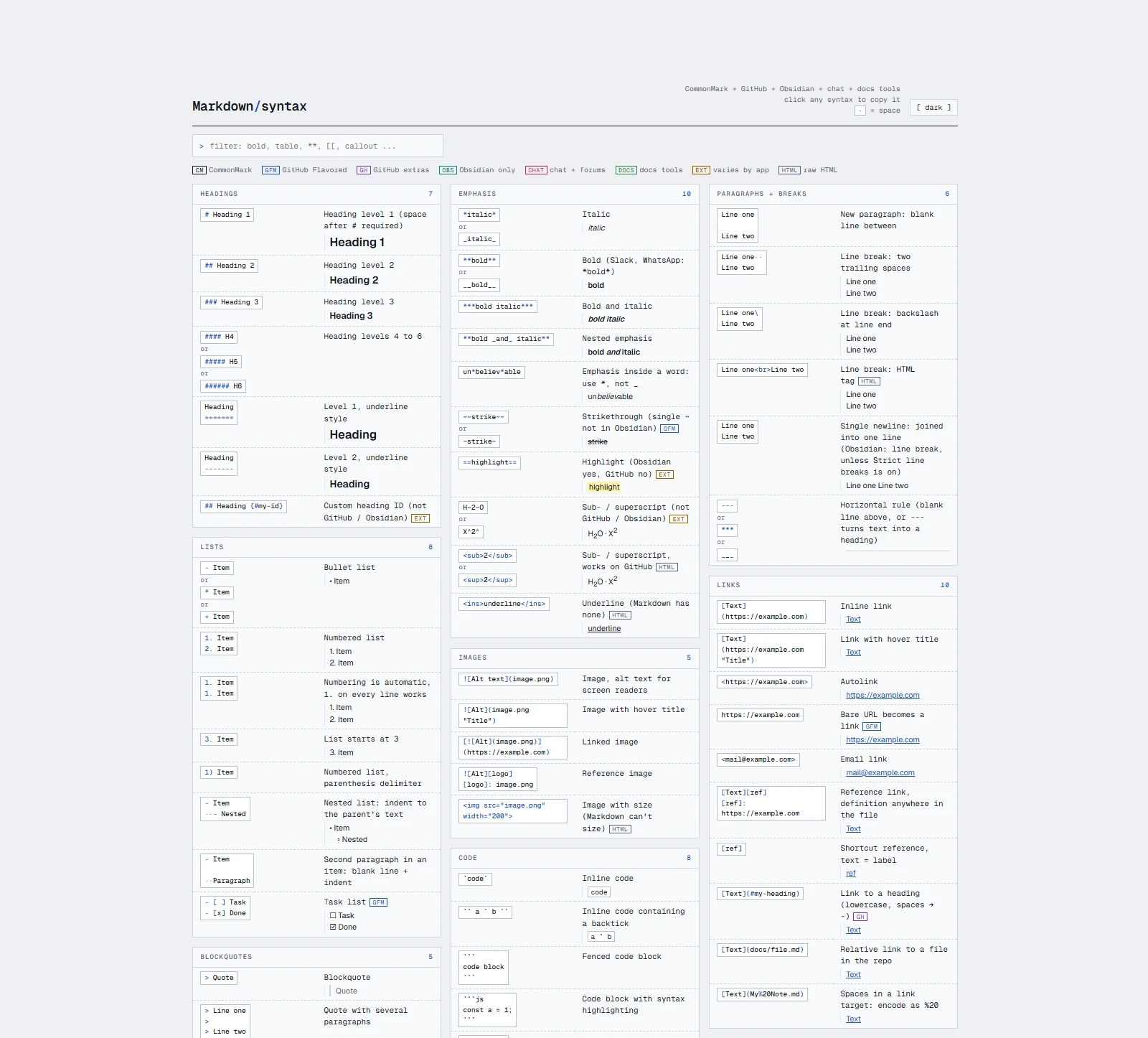Click the Markdown/syntax page title
Screen dimensions: 1148x1038
click(249, 106)
